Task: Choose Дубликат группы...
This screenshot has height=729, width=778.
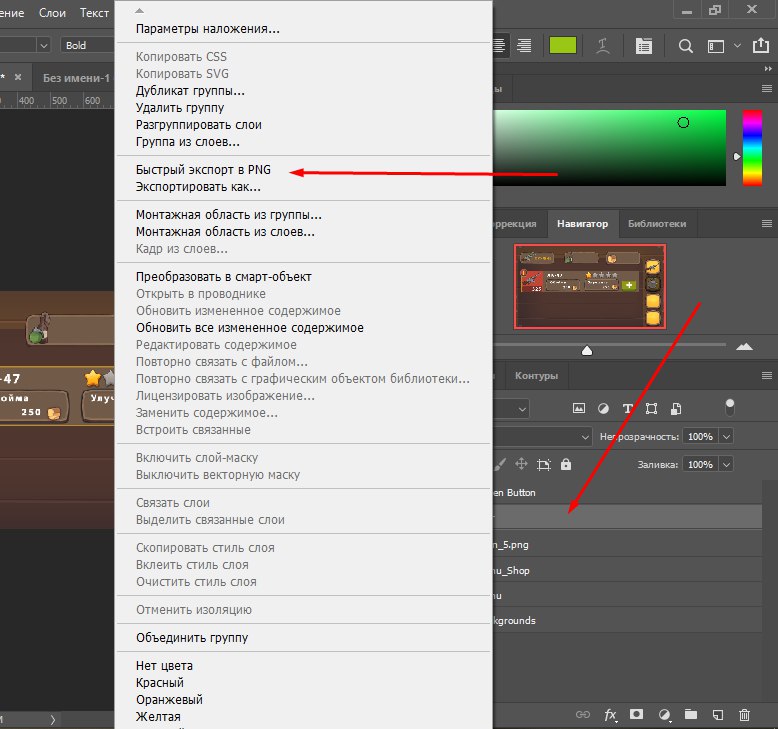Action: tap(190, 91)
